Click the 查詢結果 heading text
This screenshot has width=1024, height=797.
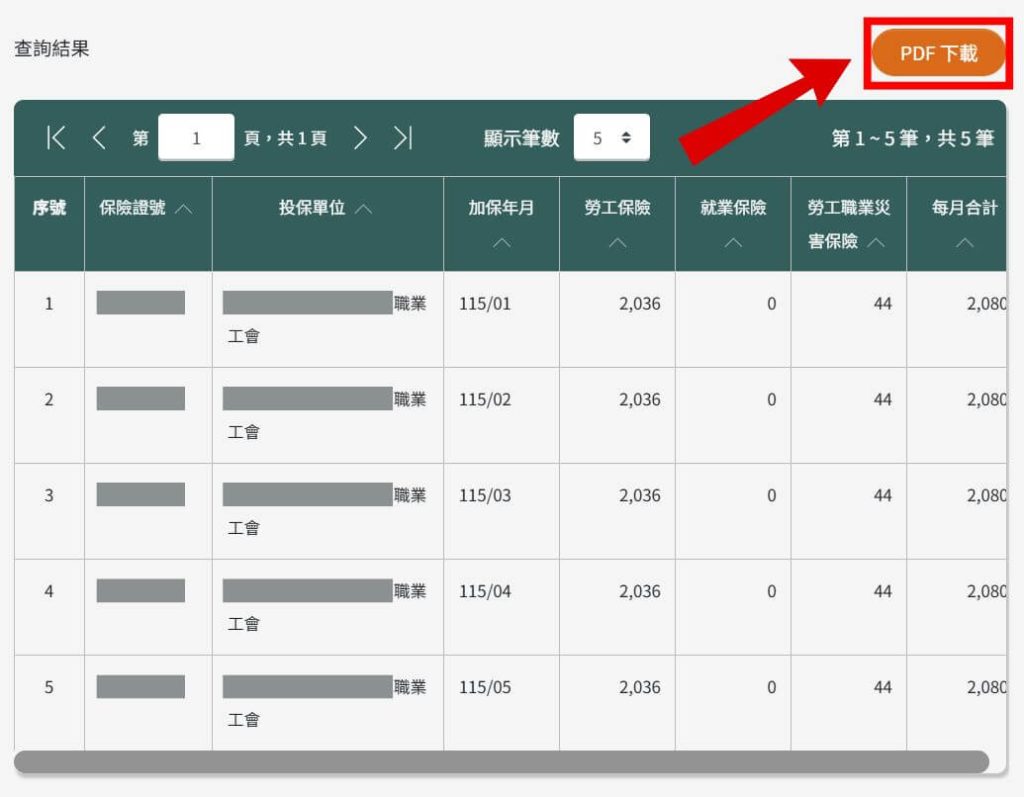(52, 48)
